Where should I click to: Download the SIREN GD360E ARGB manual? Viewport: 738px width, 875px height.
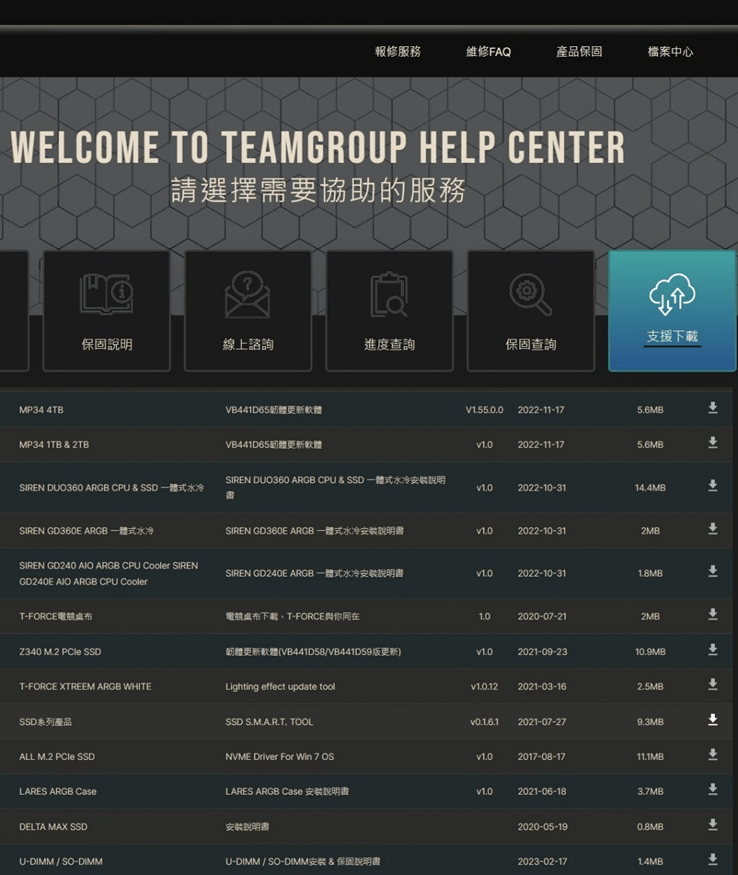pos(713,528)
